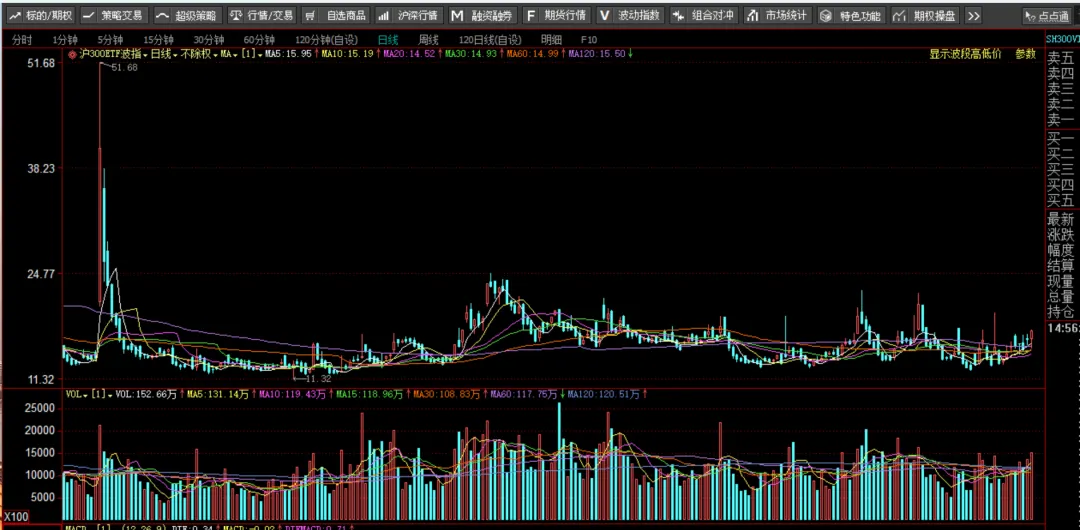Click the 行情/交易 balance scale icon
This screenshot has width=1080, height=530.
[x=235, y=15]
